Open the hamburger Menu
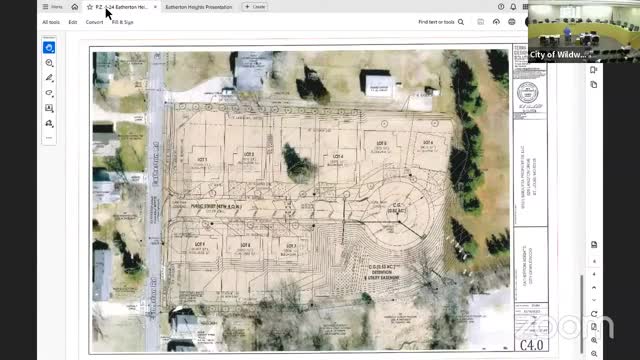Viewport: 640px width, 360px height. pos(53,7)
